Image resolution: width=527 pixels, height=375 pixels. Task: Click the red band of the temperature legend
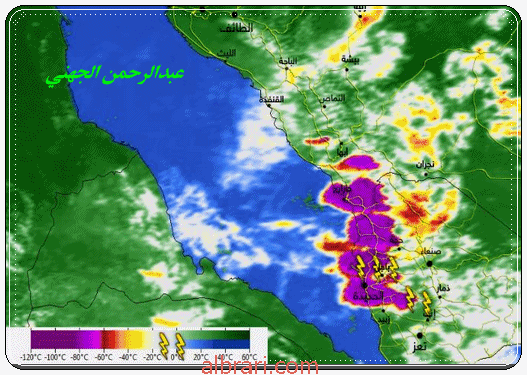(108, 339)
